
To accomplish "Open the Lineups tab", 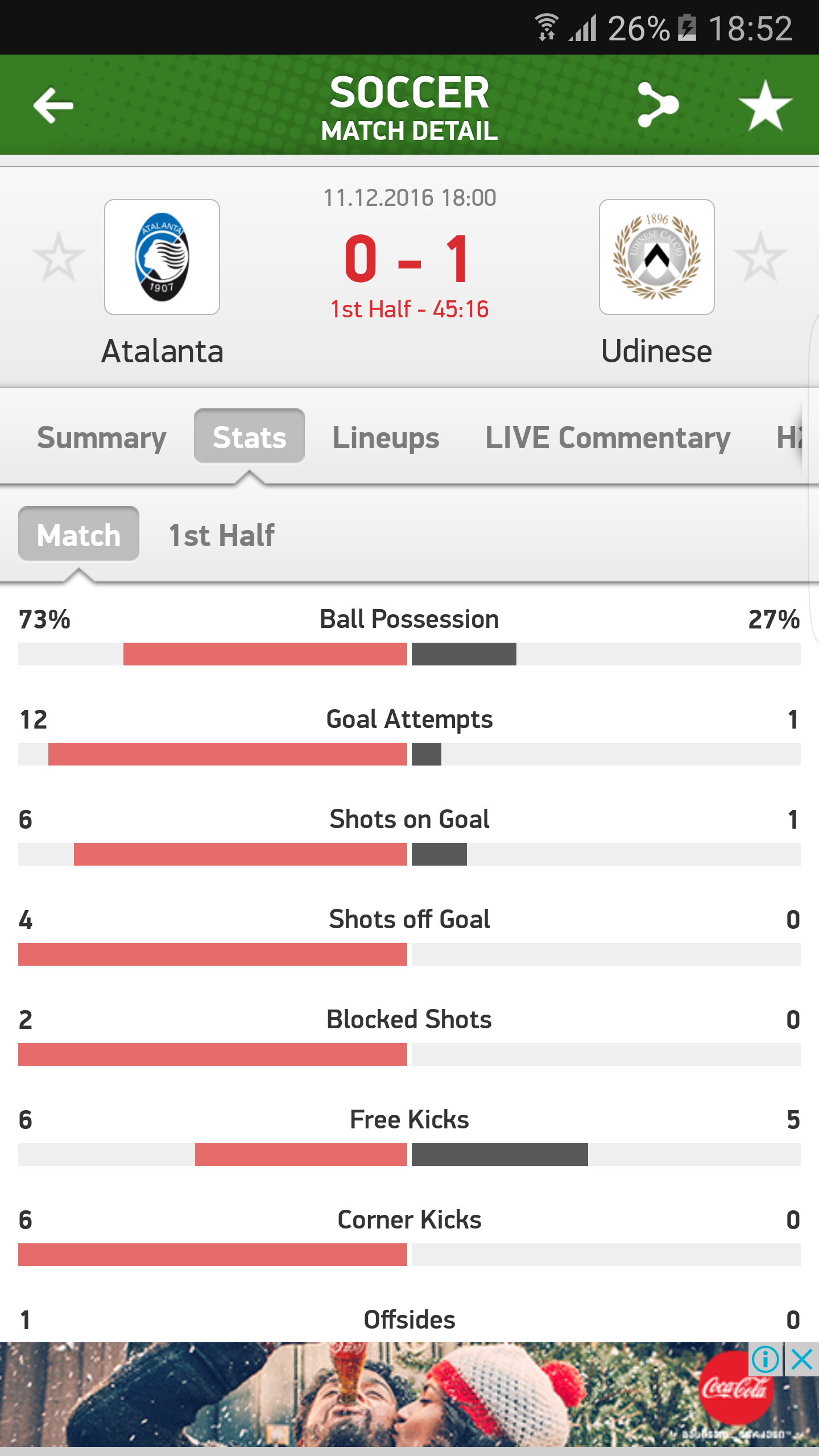I will 386,437.
